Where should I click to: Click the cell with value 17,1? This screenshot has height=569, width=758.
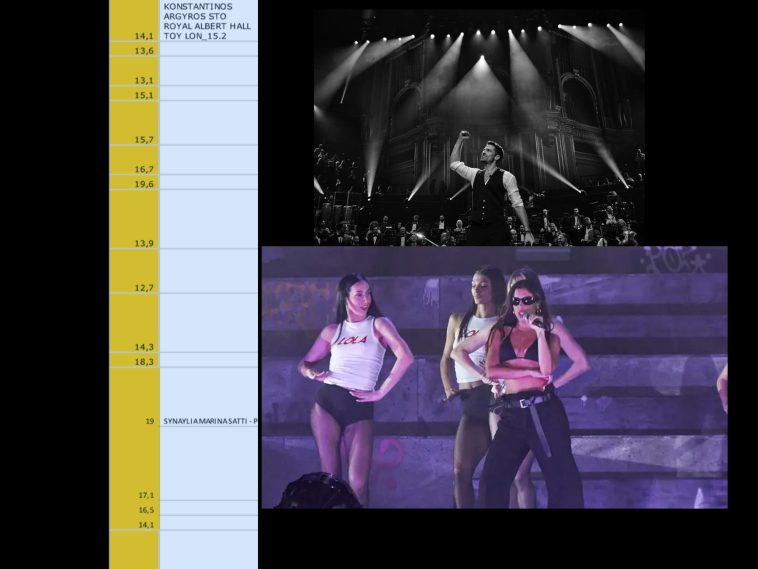pos(134,494)
